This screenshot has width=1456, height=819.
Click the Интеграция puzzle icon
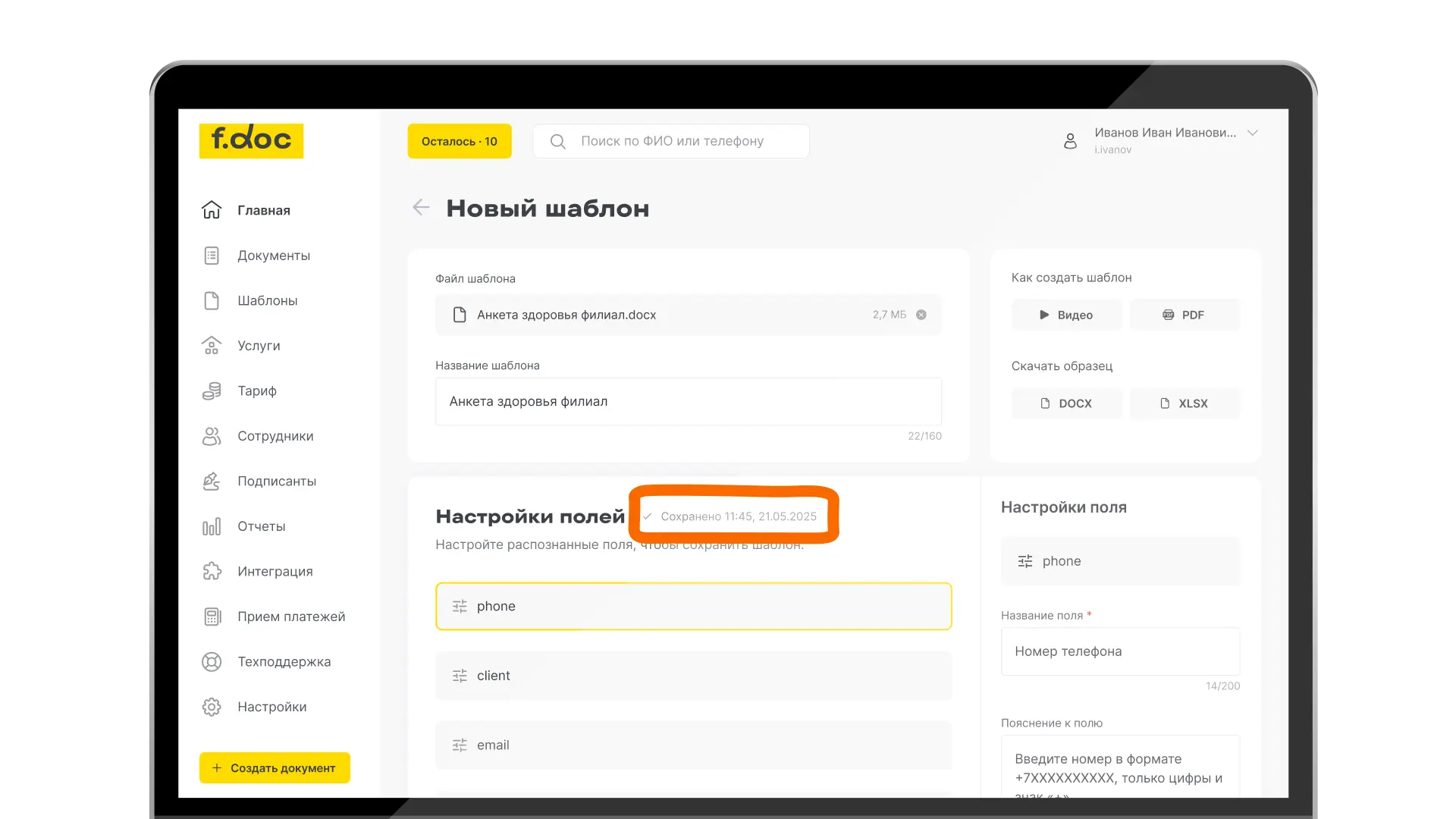tap(212, 571)
